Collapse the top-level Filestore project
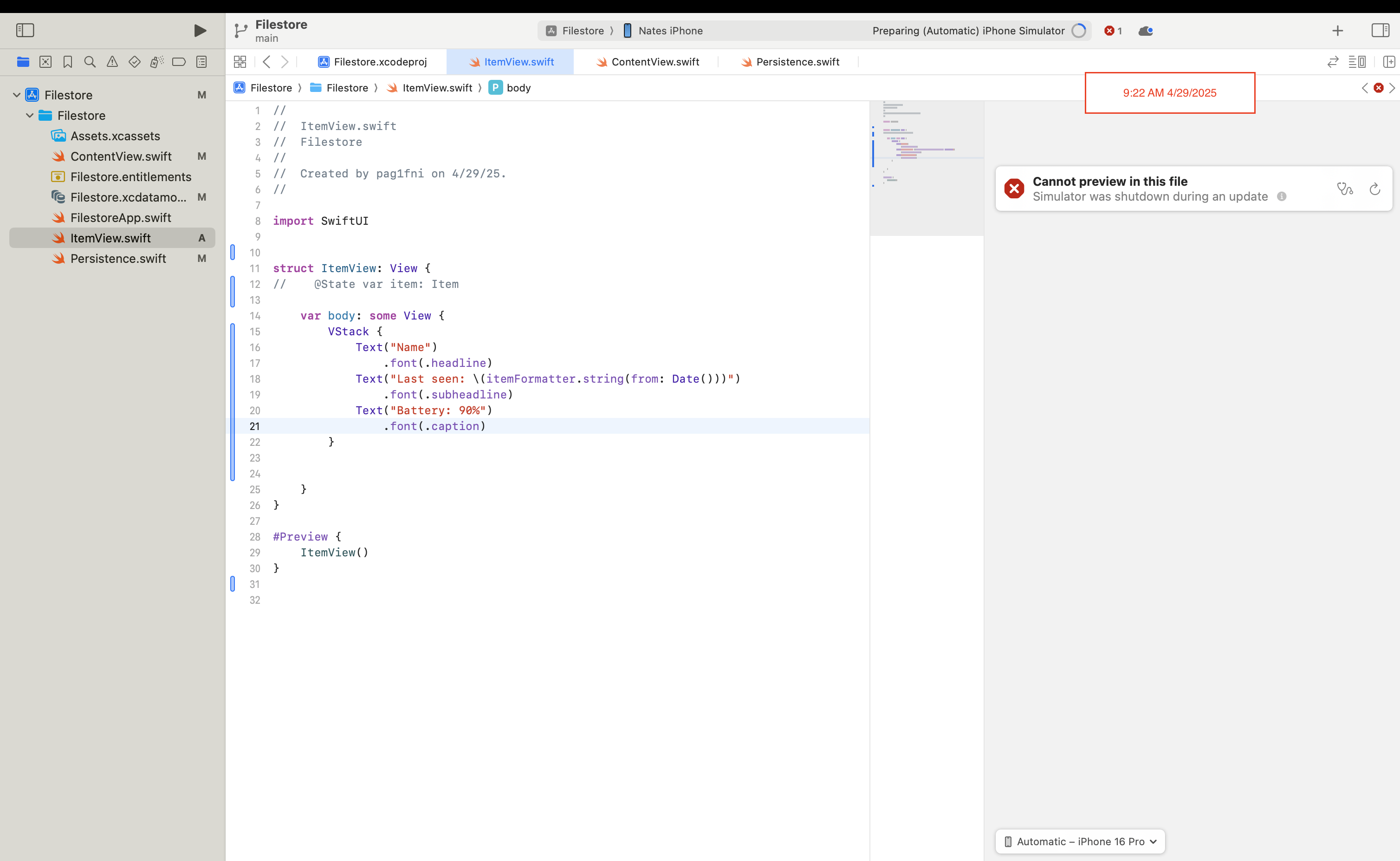Image resolution: width=1400 pixels, height=861 pixels. pos(17,95)
